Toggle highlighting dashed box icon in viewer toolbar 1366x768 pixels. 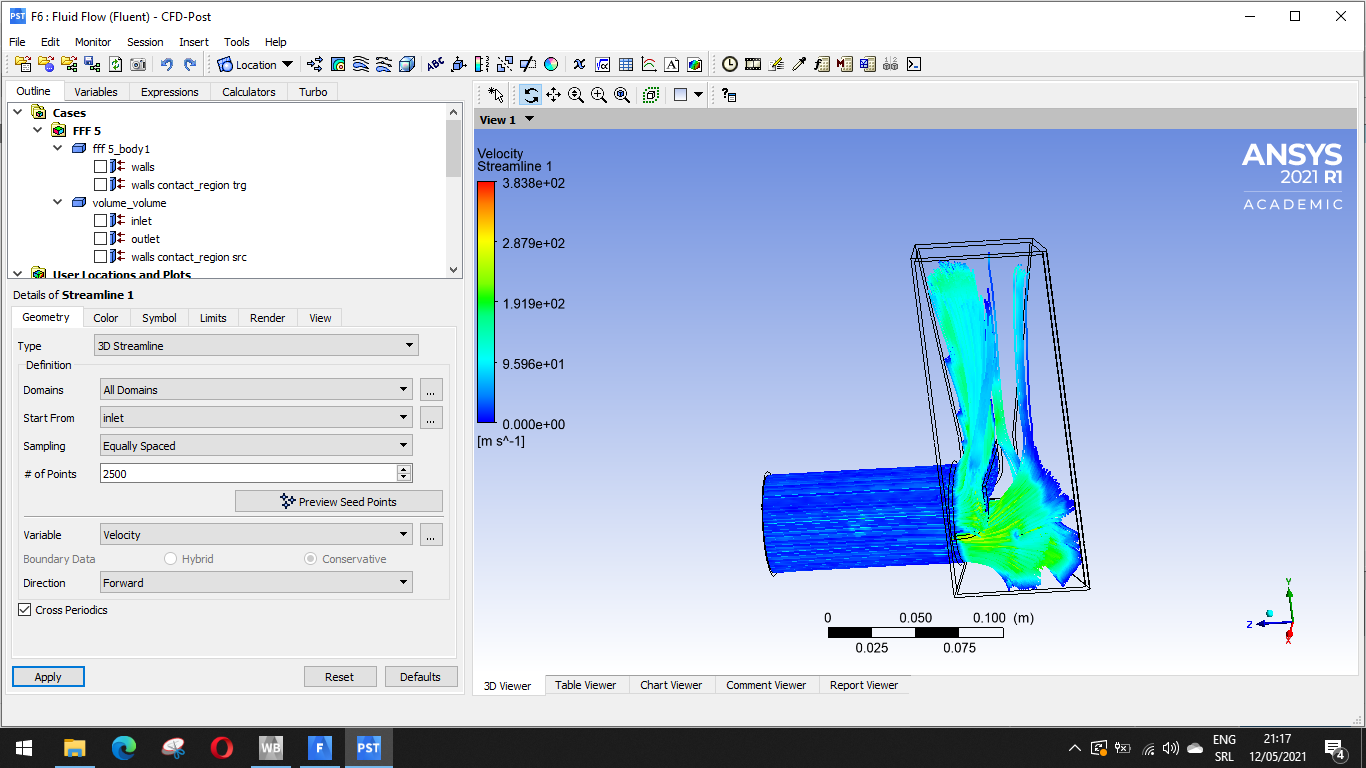pyautogui.click(x=651, y=95)
